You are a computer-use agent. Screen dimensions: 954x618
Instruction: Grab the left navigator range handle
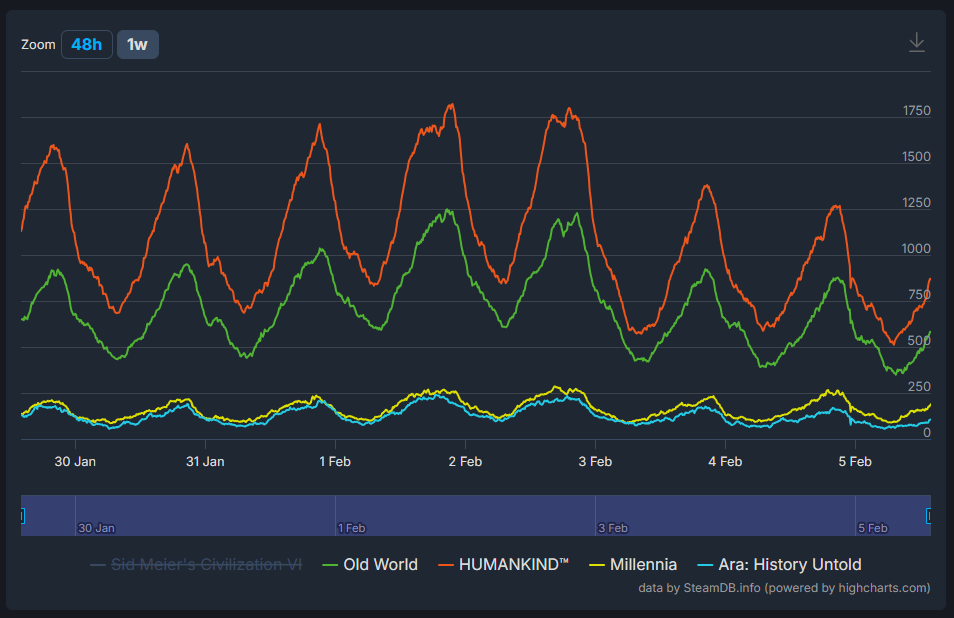(21, 516)
